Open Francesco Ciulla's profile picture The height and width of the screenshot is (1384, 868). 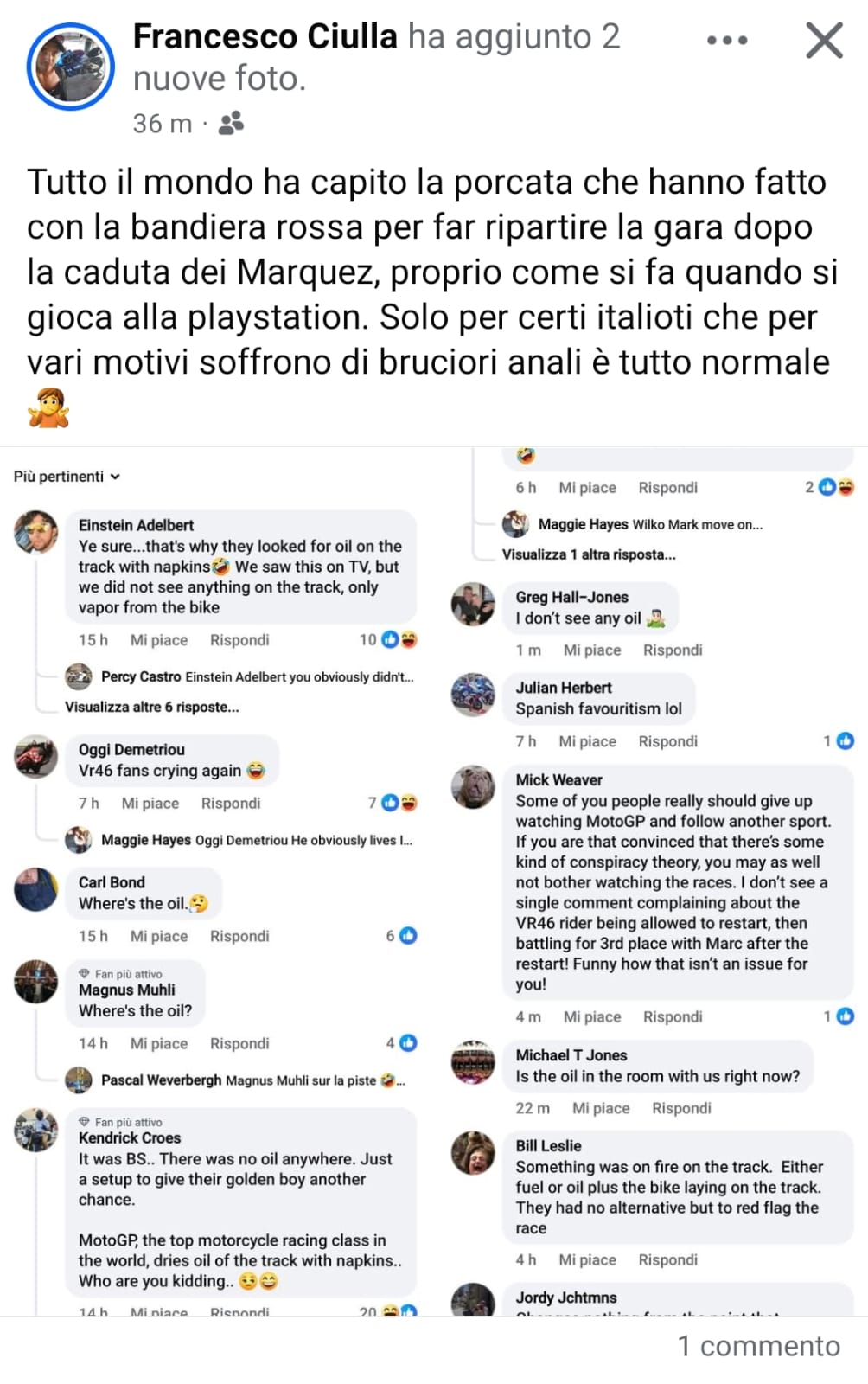pos(70,67)
